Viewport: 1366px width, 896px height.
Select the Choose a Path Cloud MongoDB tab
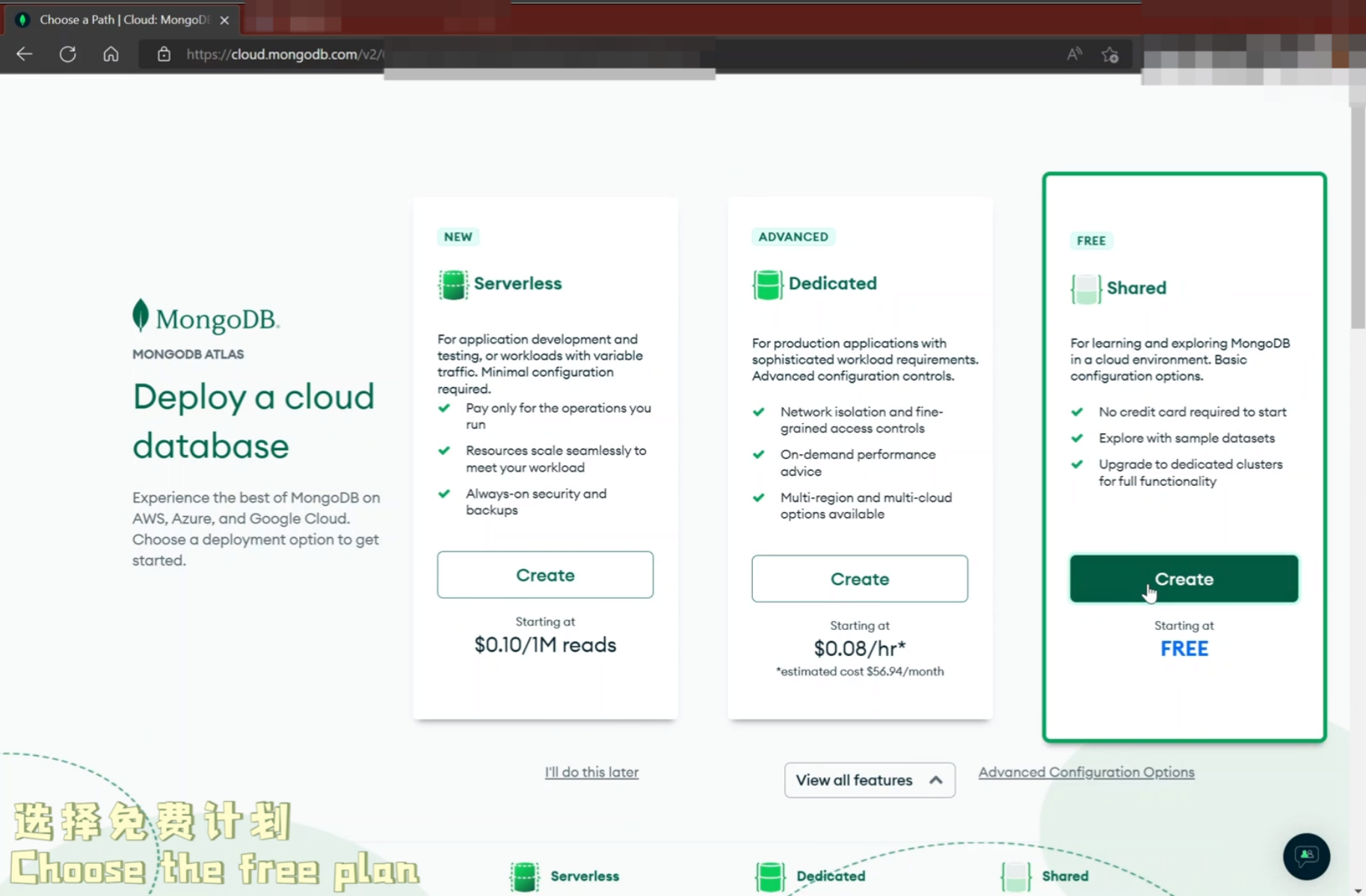click(x=123, y=19)
